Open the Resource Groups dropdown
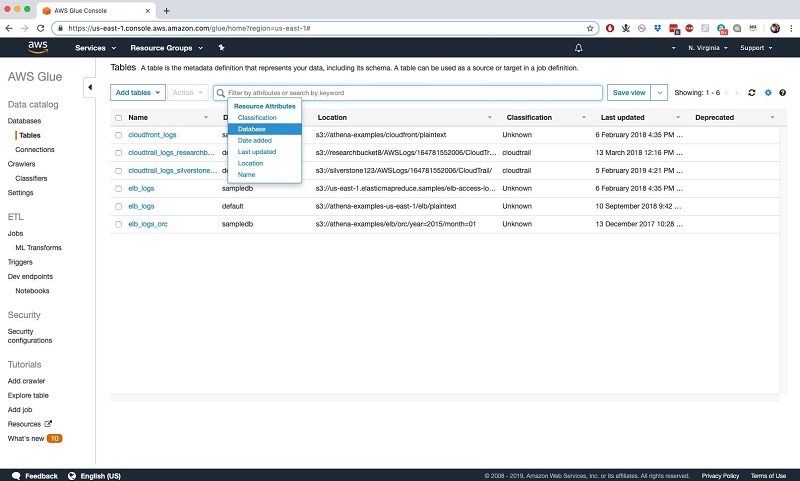This screenshot has height=481, width=800. click(166, 48)
